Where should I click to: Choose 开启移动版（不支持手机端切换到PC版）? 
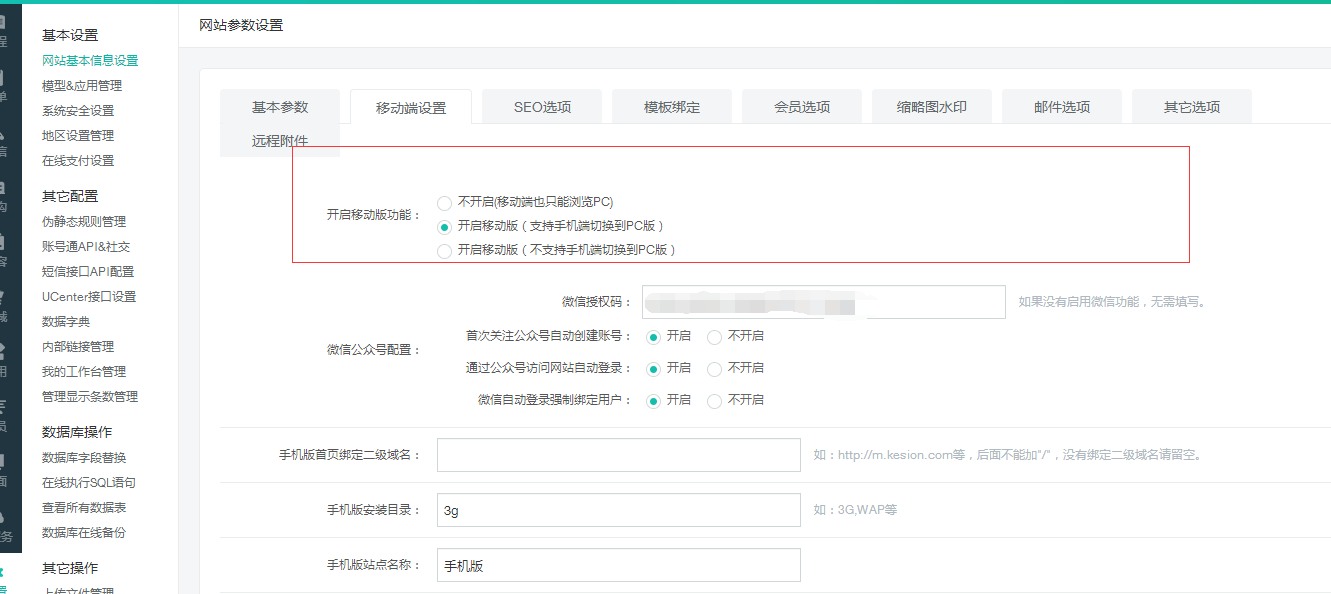click(443, 250)
